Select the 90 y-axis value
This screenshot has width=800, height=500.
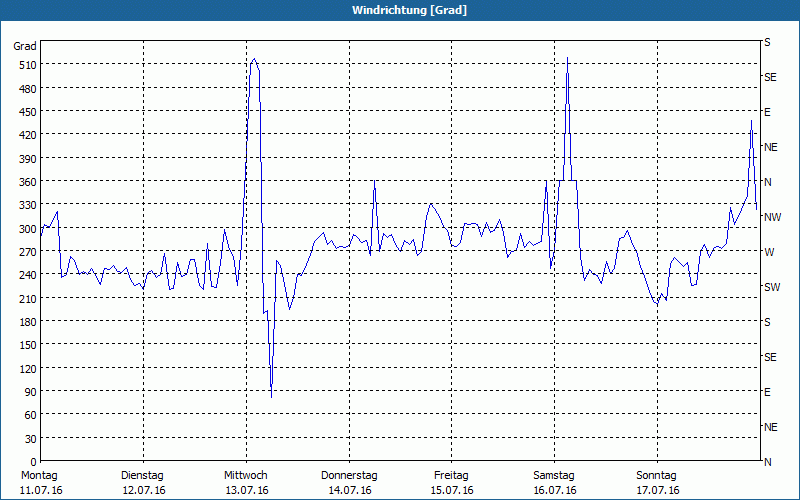click(31, 392)
